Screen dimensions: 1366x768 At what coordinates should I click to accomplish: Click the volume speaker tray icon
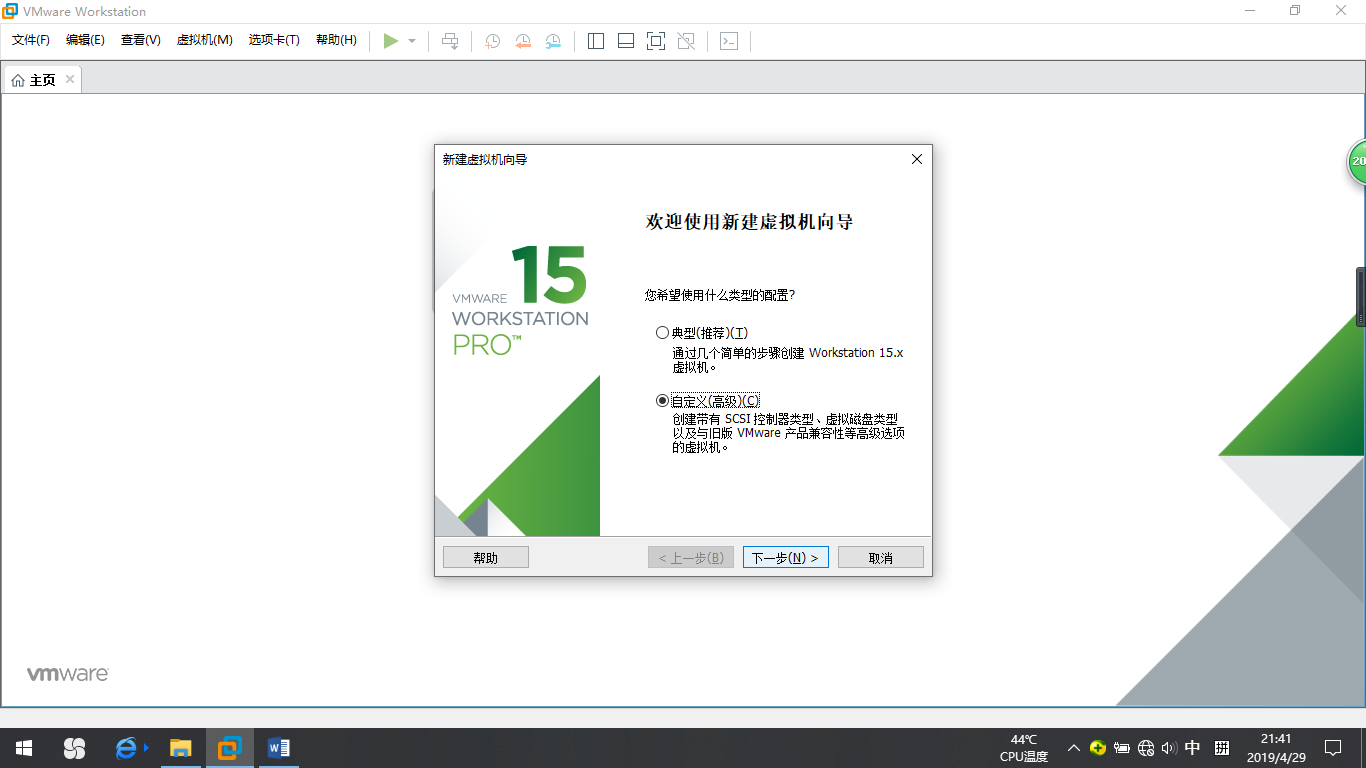(1169, 748)
